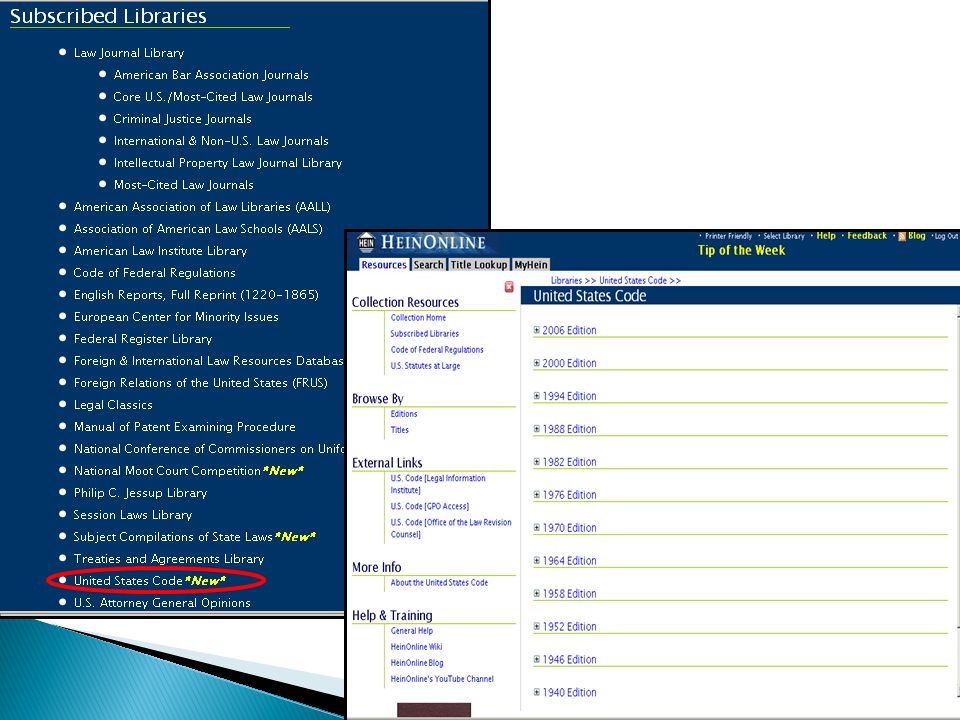Select U.S. Attorney General Opinions
Screen dimensions: 960x720
pyautogui.click(x=162, y=603)
